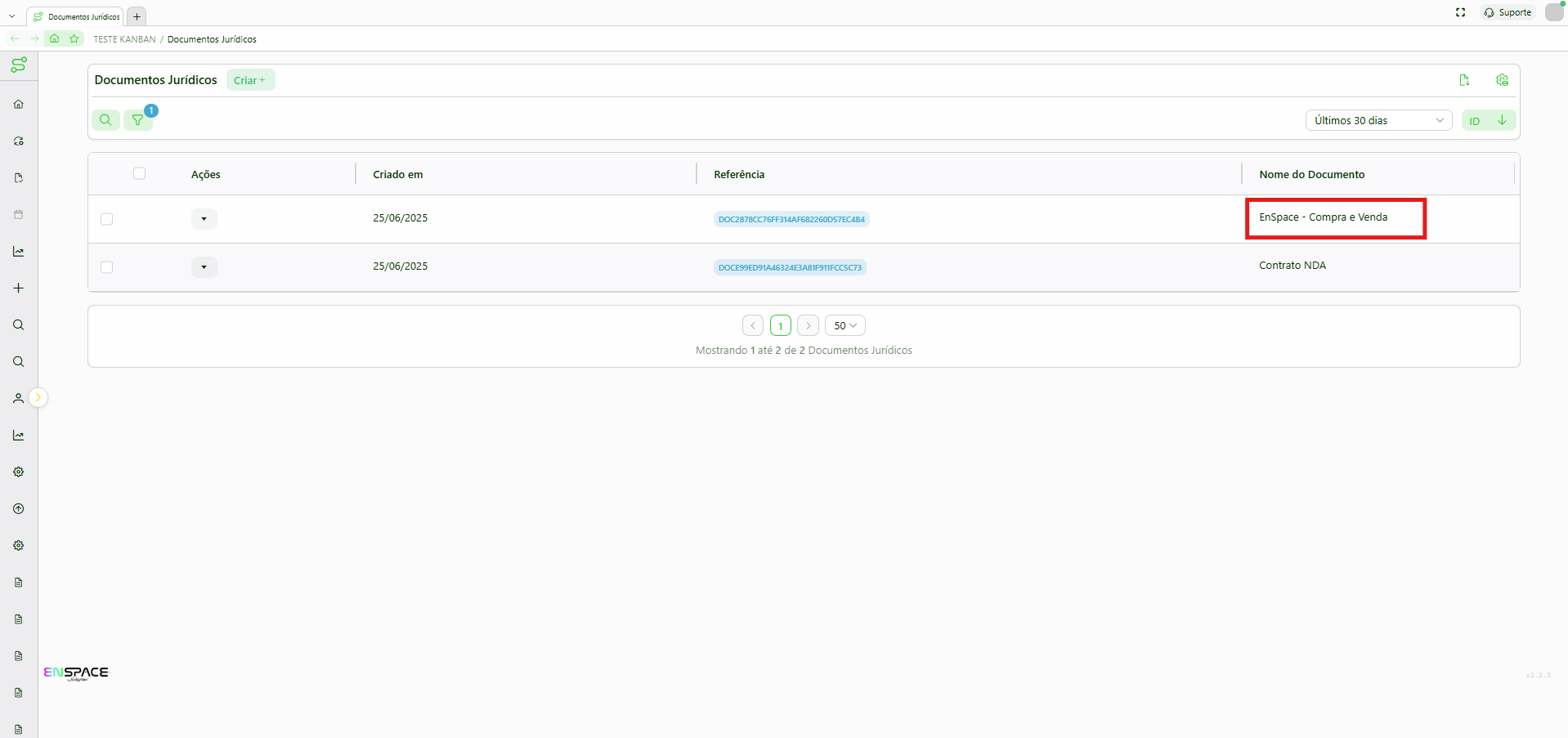This screenshot has width=1568, height=738.
Task: Open the Últimos 30 dias period dropdown
Action: [x=1378, y=120]
